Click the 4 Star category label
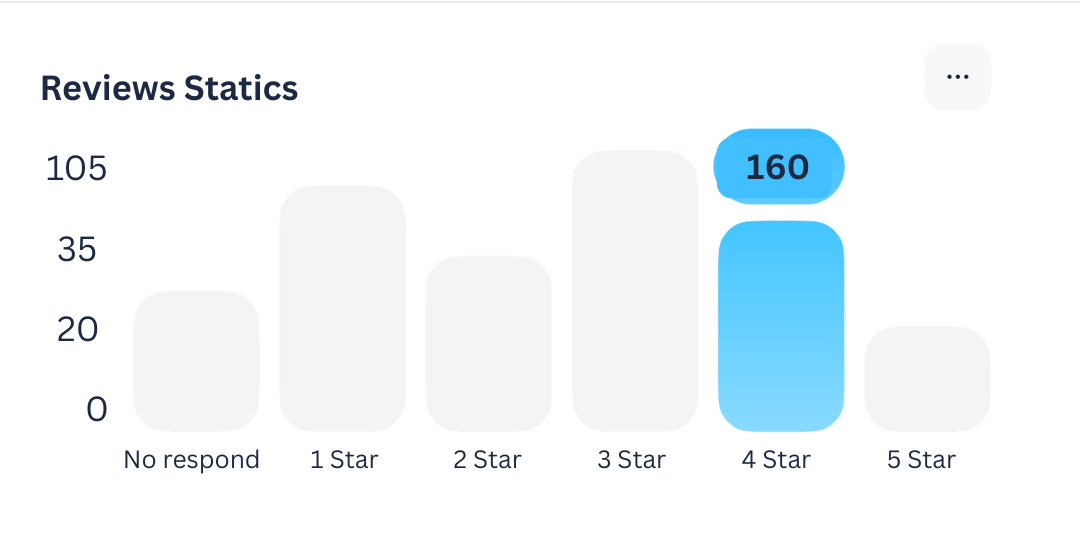1080x536 pixels. point(776,460)
